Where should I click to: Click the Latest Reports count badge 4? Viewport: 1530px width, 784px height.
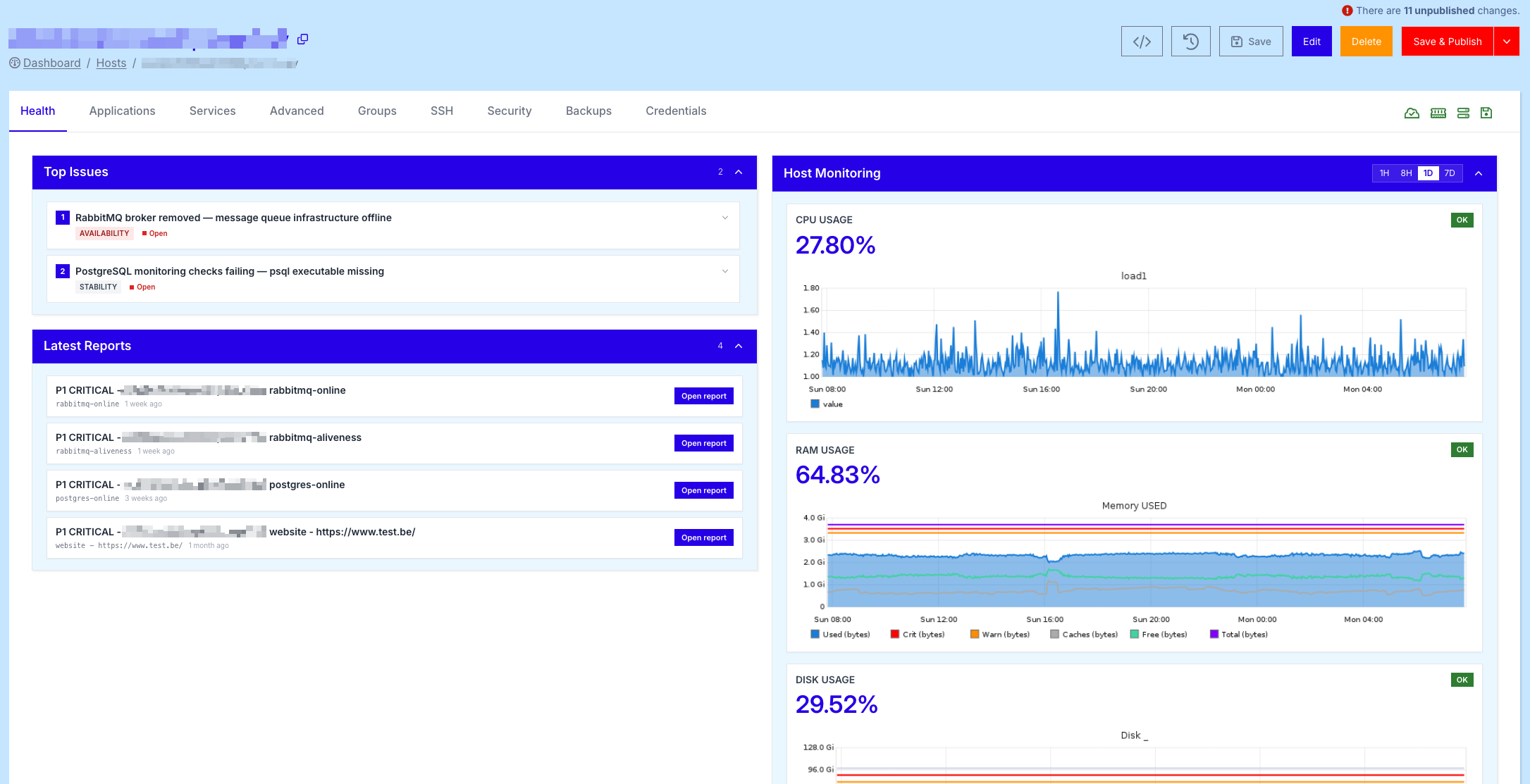point(720,346)
